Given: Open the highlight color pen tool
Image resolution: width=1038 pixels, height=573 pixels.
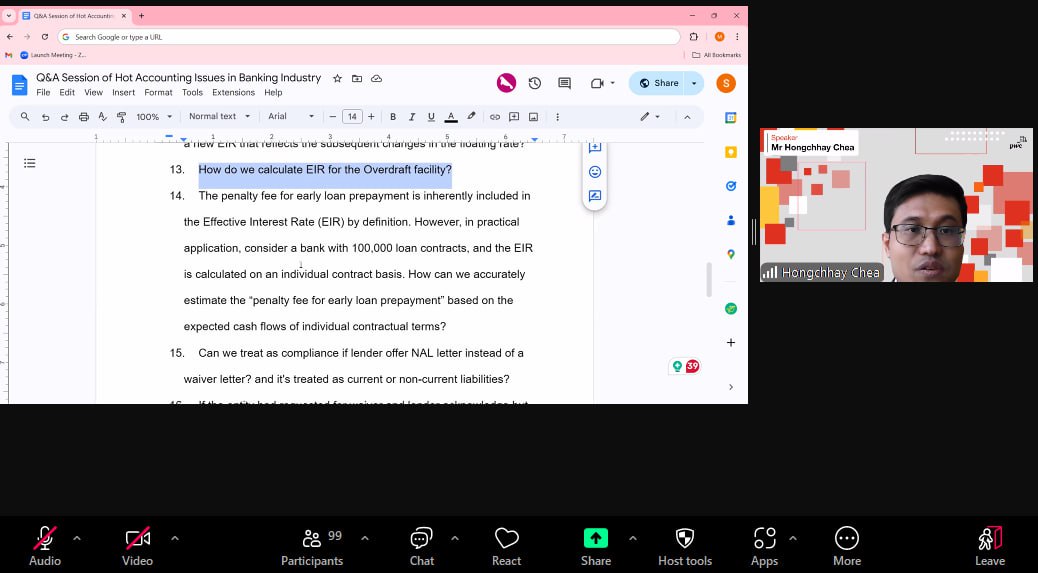Looking at the screenshot, I should [x=471, y=116].
